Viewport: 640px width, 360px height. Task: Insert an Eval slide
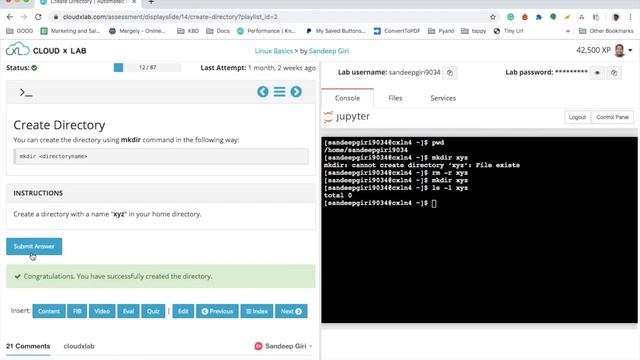pyautogui.click(x=129, y=311)
